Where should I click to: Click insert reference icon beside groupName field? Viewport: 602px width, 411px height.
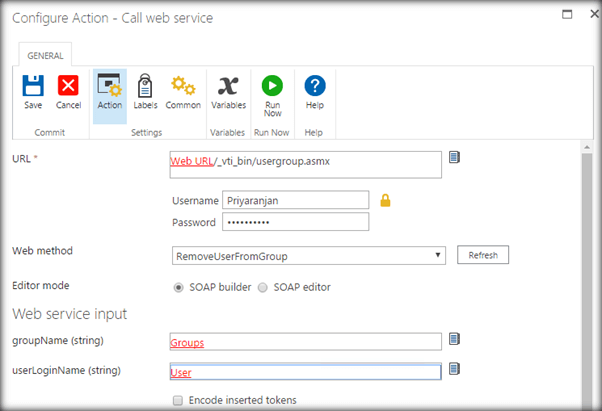click(x=454, y=340)
